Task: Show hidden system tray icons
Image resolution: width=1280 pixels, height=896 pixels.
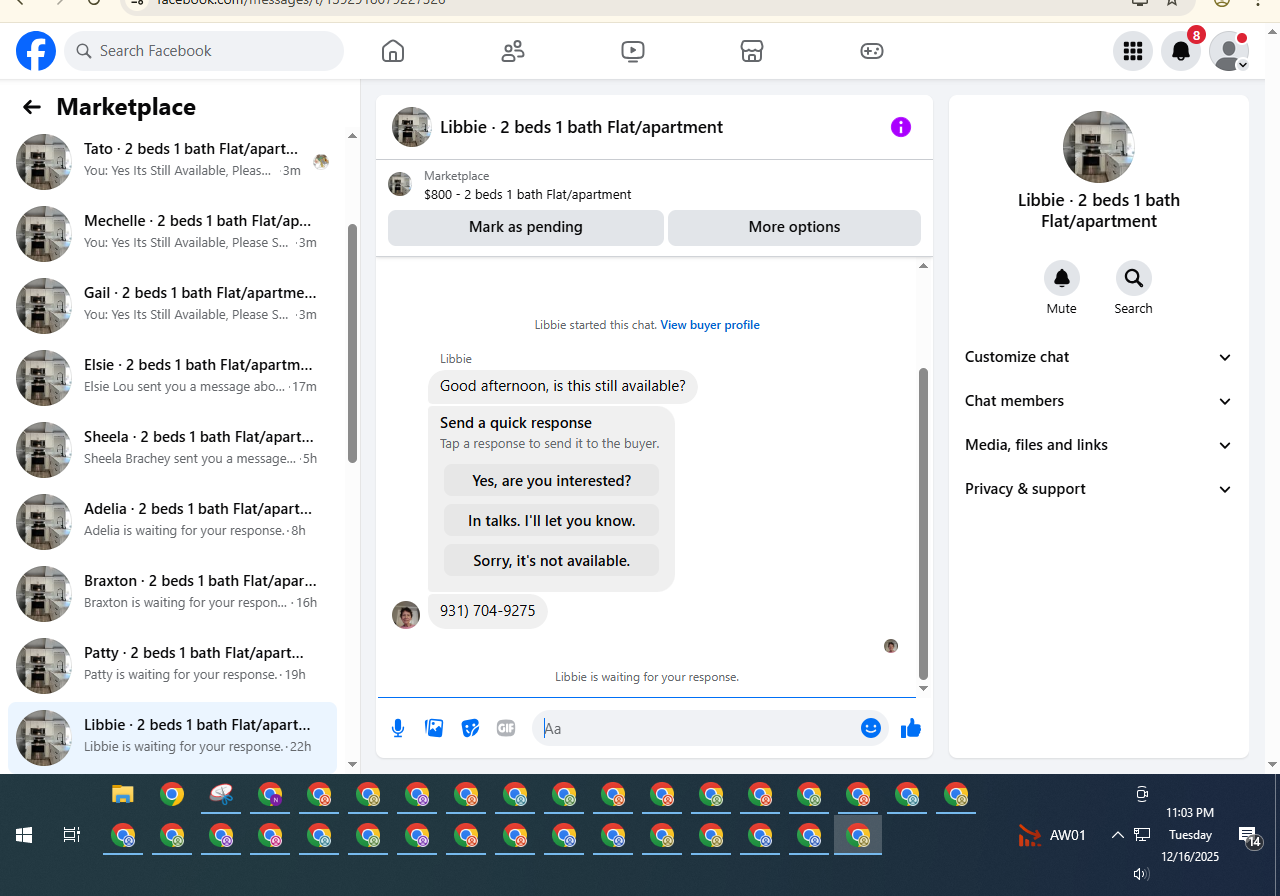Action: click(x=1118, y=835)
